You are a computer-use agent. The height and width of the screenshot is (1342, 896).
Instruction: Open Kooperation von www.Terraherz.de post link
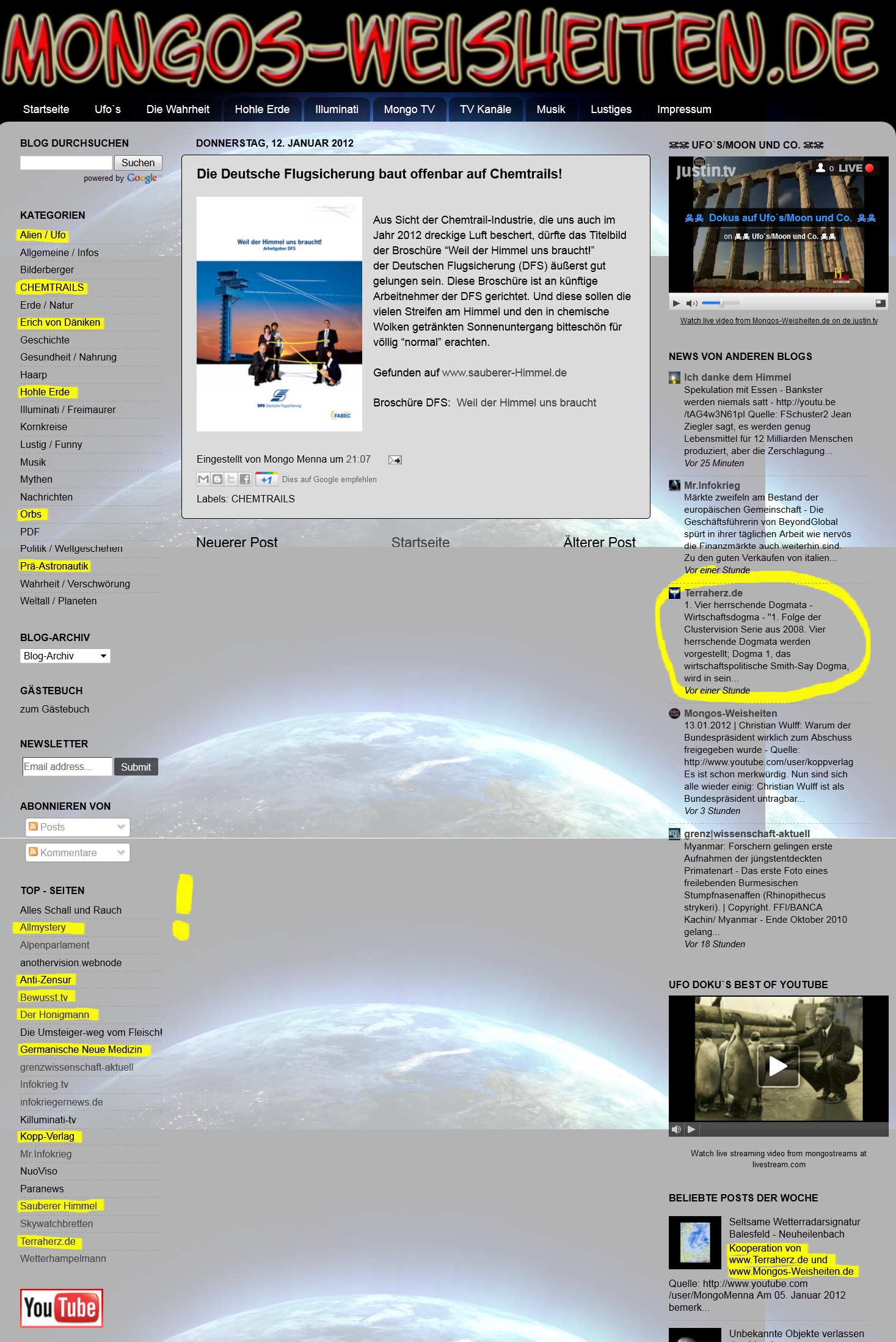click(792, 1259)
